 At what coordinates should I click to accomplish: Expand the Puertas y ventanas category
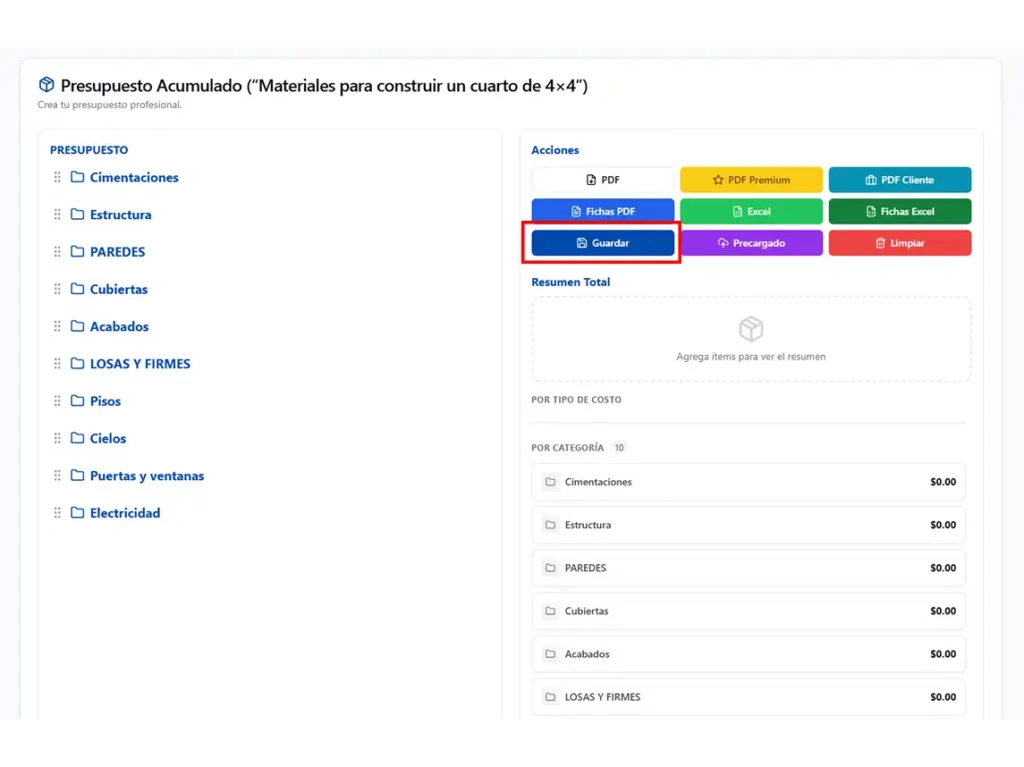click(x=146, y=476)
